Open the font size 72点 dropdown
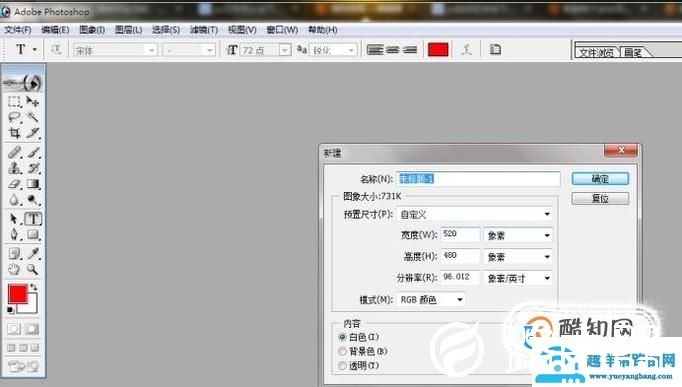Image resolution: width=682 pixels, height=387 pixels. 285,50
